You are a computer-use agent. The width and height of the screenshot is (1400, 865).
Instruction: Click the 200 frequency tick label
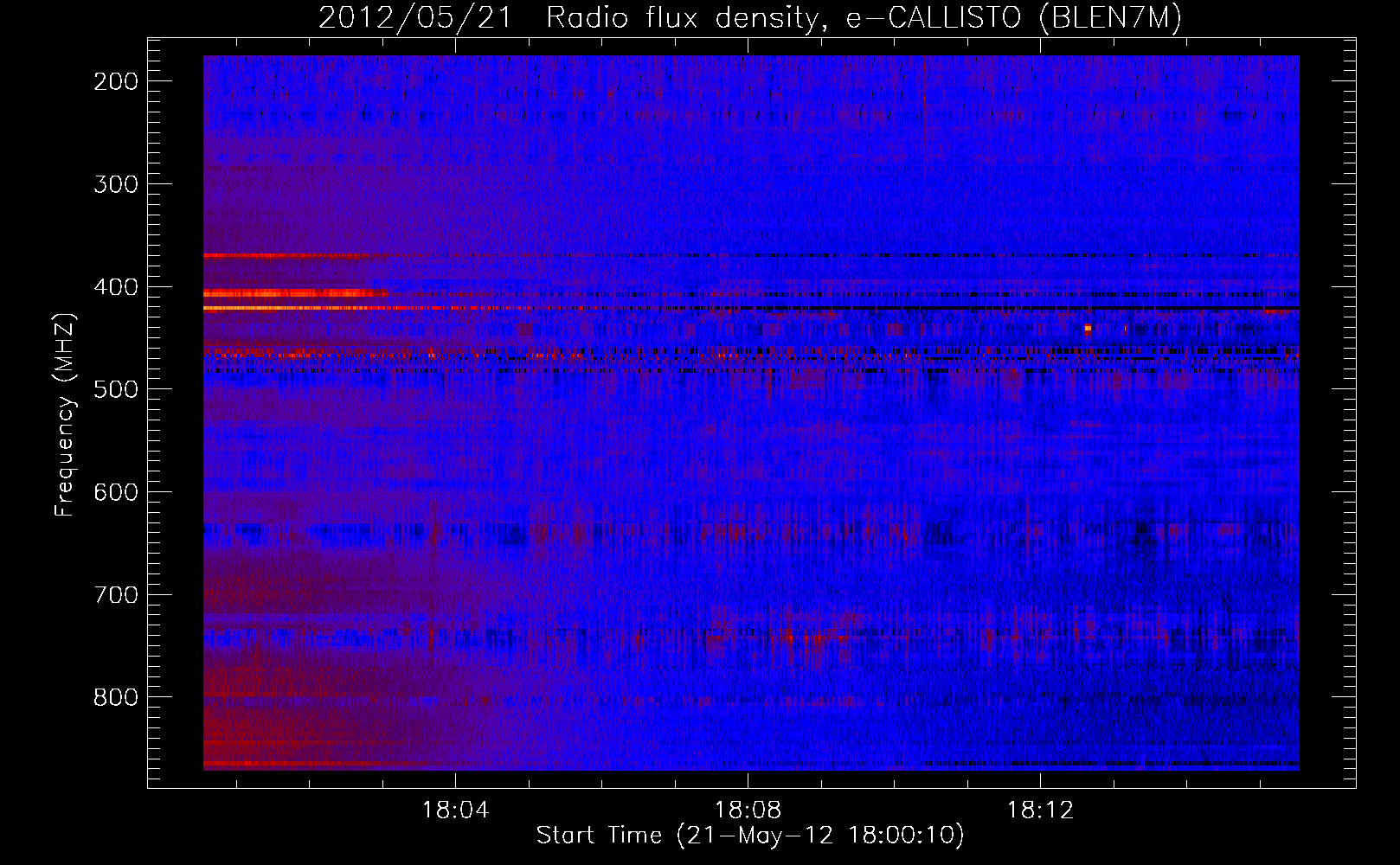116,81
